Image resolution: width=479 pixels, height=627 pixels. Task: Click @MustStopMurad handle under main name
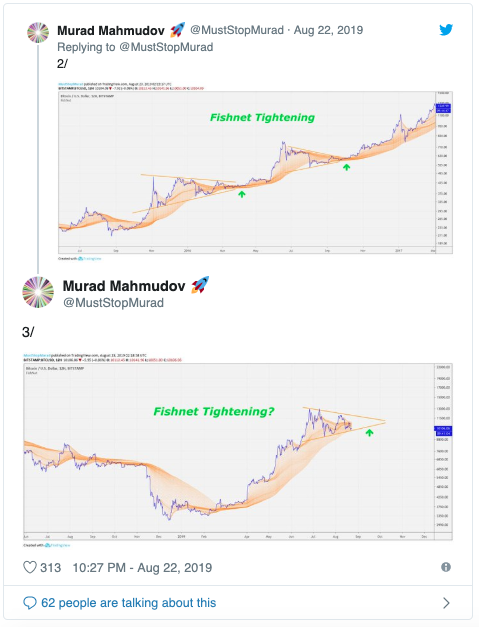pos(114,303)
